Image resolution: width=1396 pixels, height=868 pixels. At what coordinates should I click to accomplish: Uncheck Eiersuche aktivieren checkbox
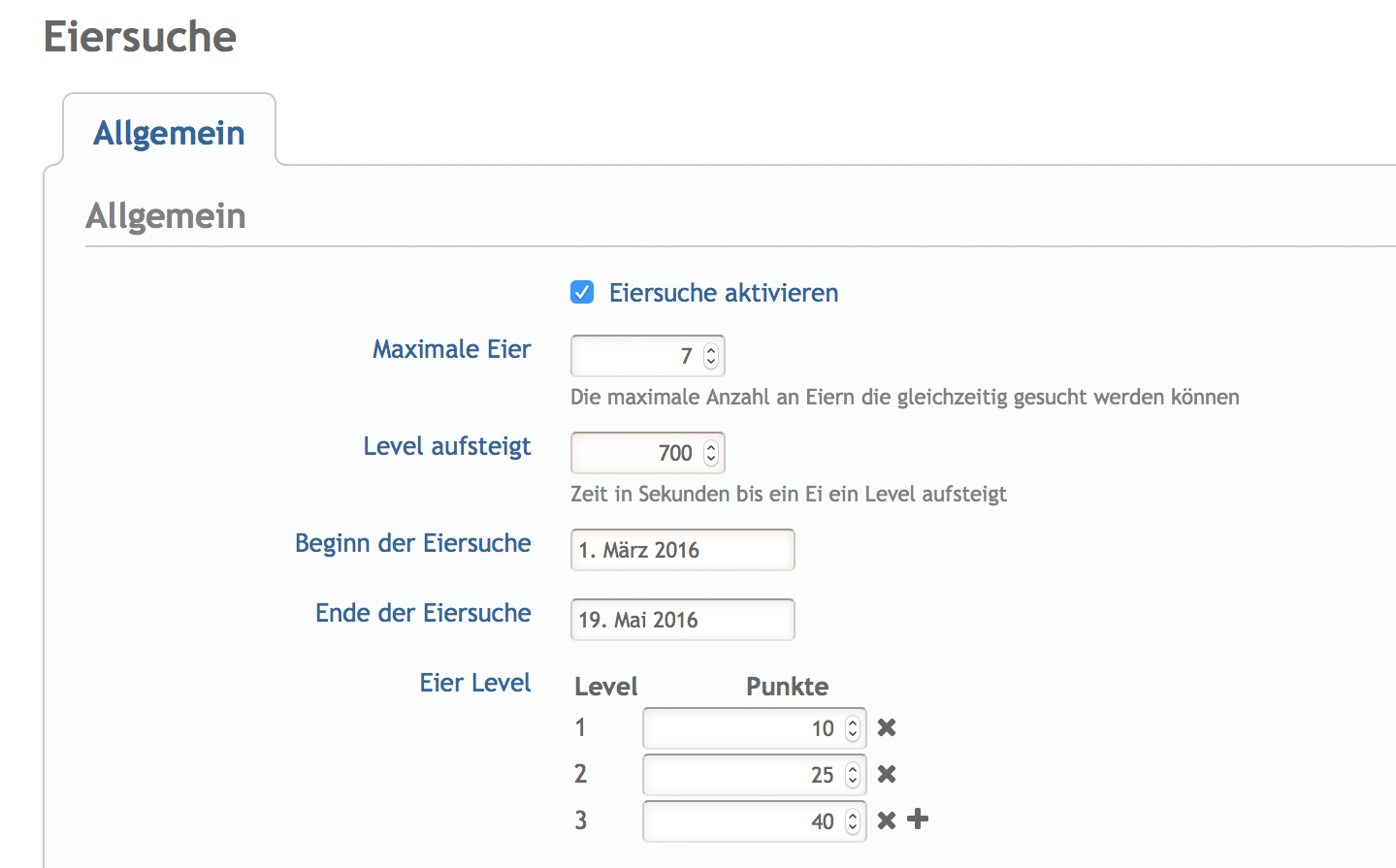(x=582, y=292)
